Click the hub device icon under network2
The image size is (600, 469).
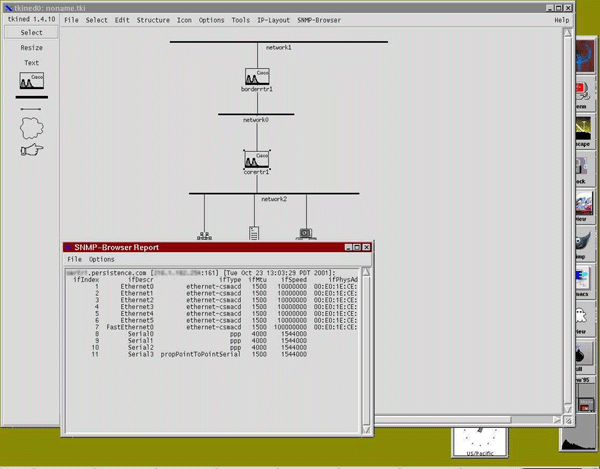pyautogui.click(x=205, y=236)
